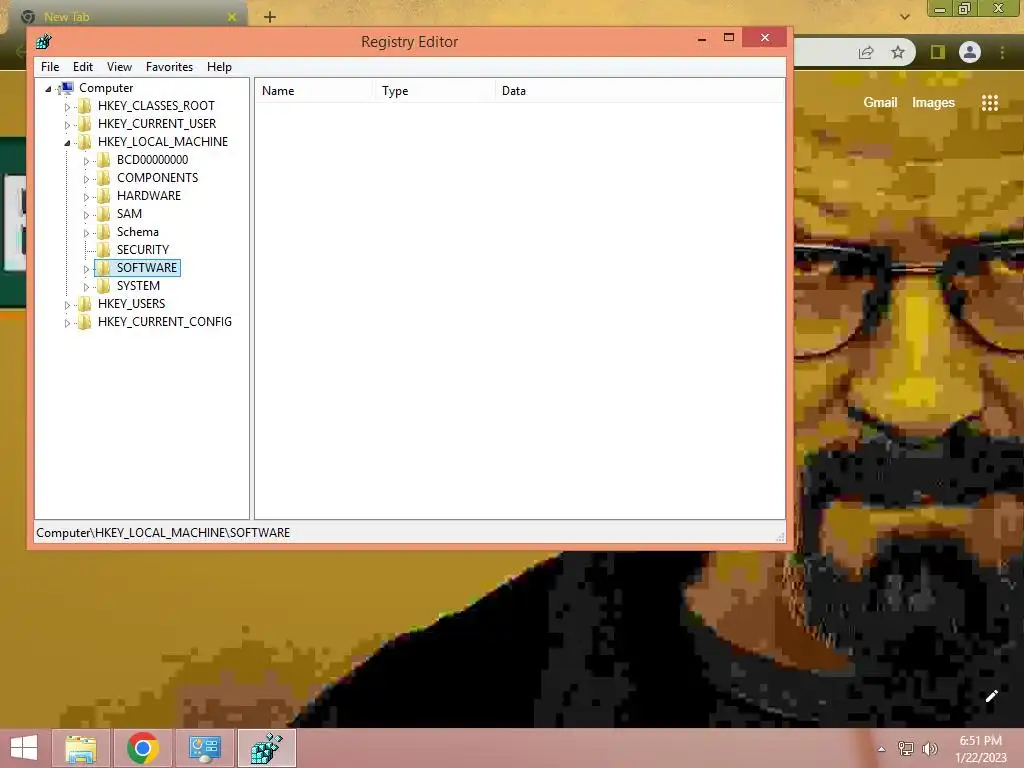Click the SECURITY folder icon

click(x=103, y=249)
